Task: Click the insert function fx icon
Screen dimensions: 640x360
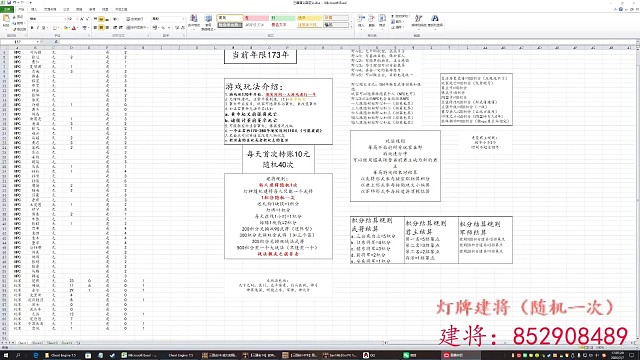Action: click(x=56, y=42)
